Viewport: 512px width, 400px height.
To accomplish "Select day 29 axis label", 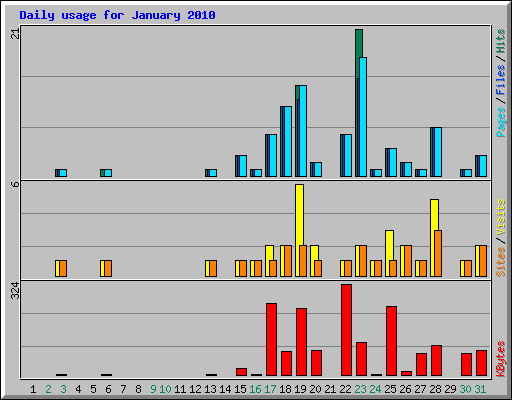I will [450, 389].
